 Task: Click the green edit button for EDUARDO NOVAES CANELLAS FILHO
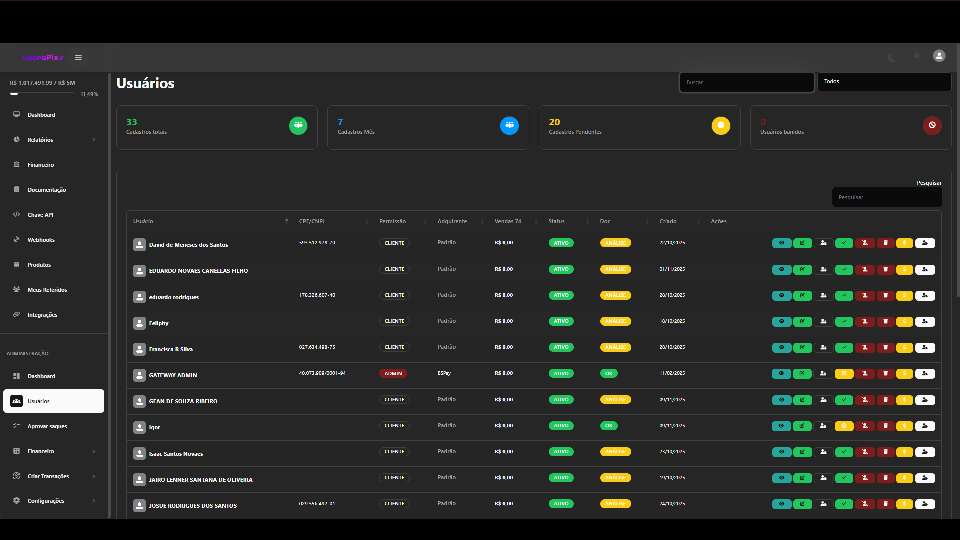[802, 270]
